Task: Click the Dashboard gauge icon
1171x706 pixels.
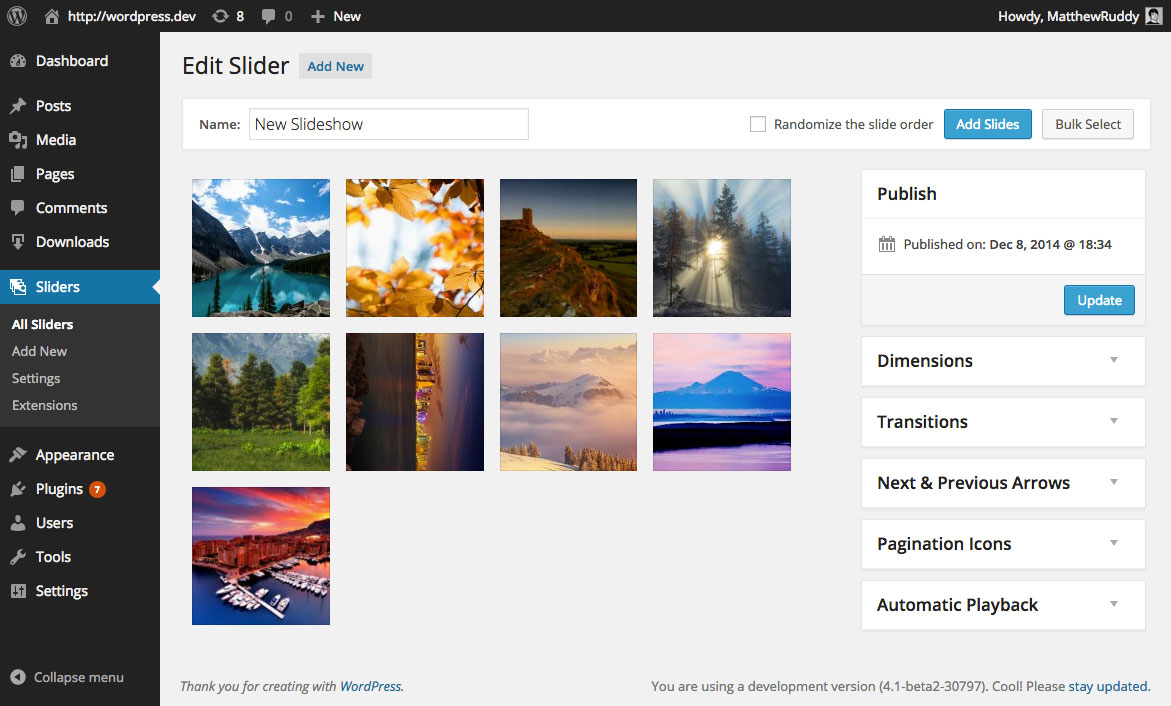Action: (x=18, y=61)
